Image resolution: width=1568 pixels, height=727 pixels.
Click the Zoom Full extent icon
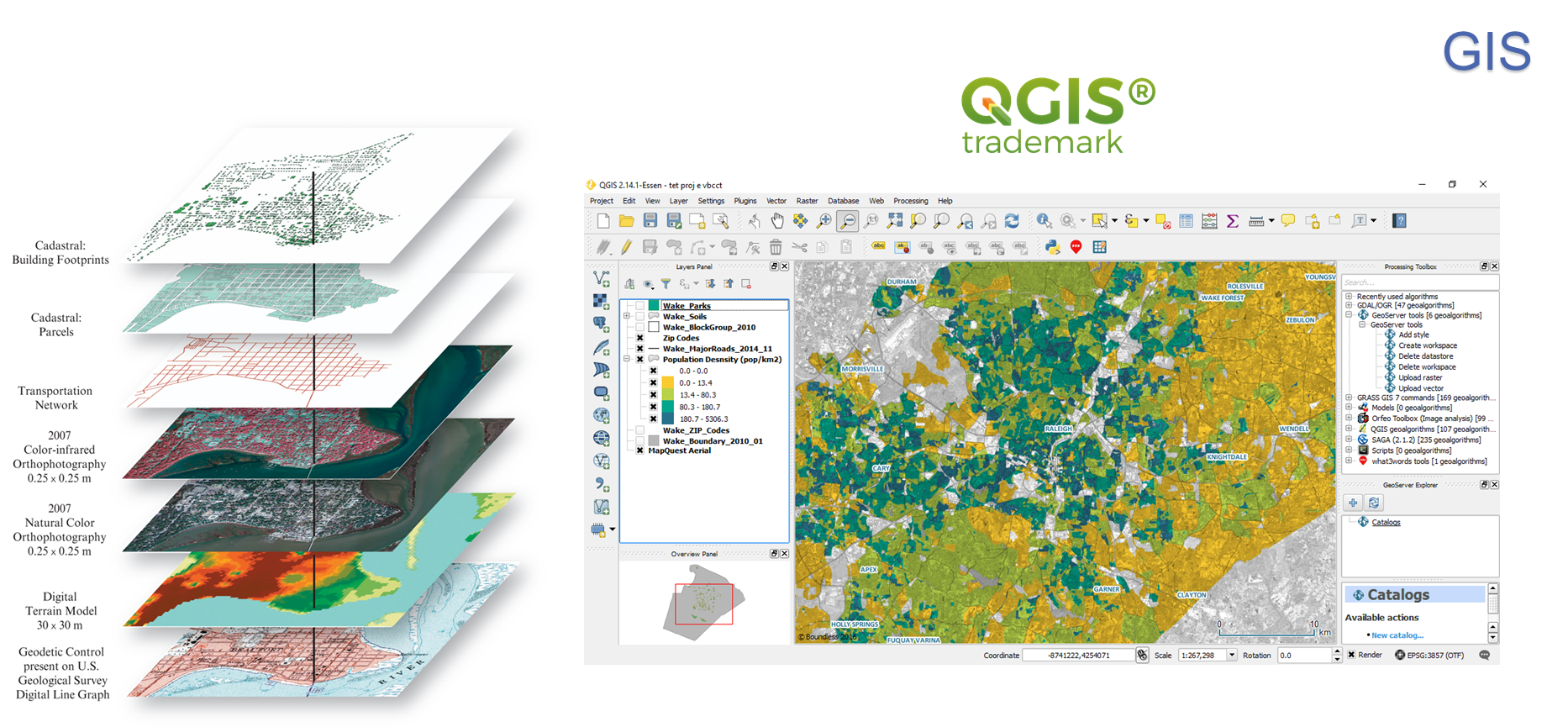click(895, 221)
